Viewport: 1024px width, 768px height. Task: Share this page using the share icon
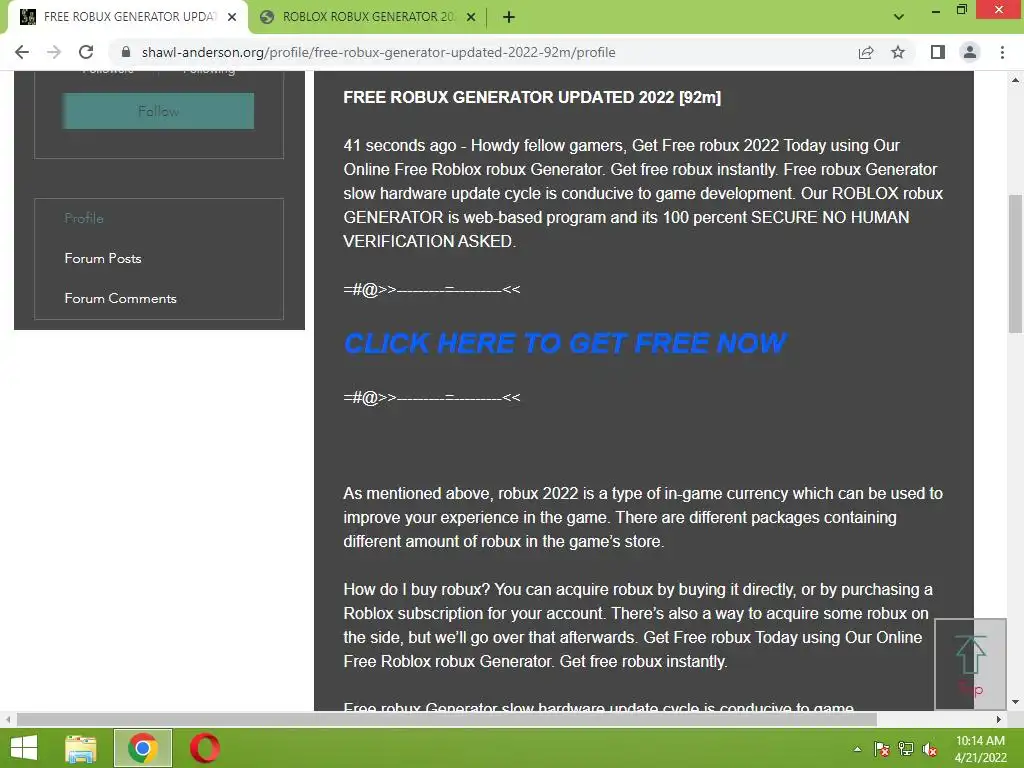click(x=866, y=52)
